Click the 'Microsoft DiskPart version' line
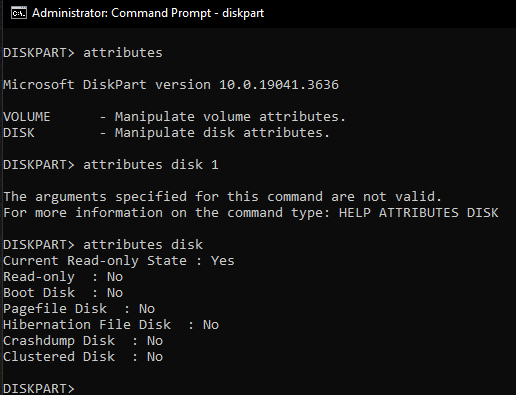 coord(171,85)
